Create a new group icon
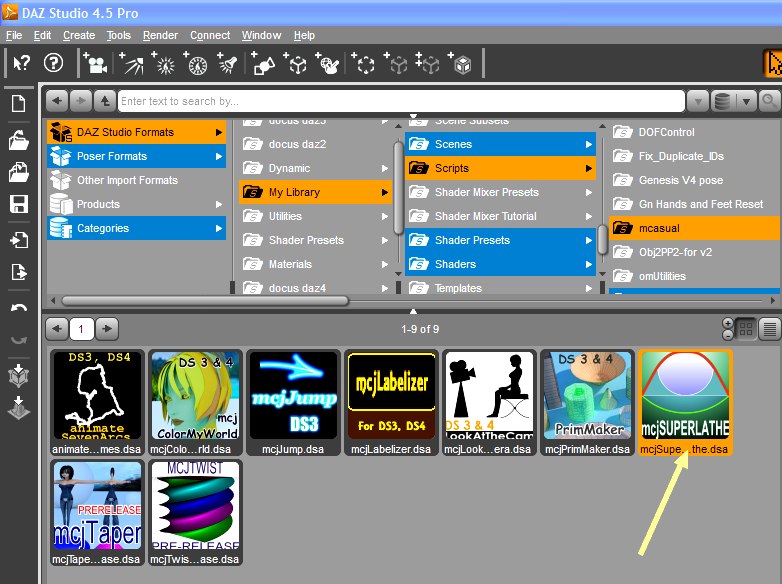Viewport: 782px width, 584px height. pos(363,63)
